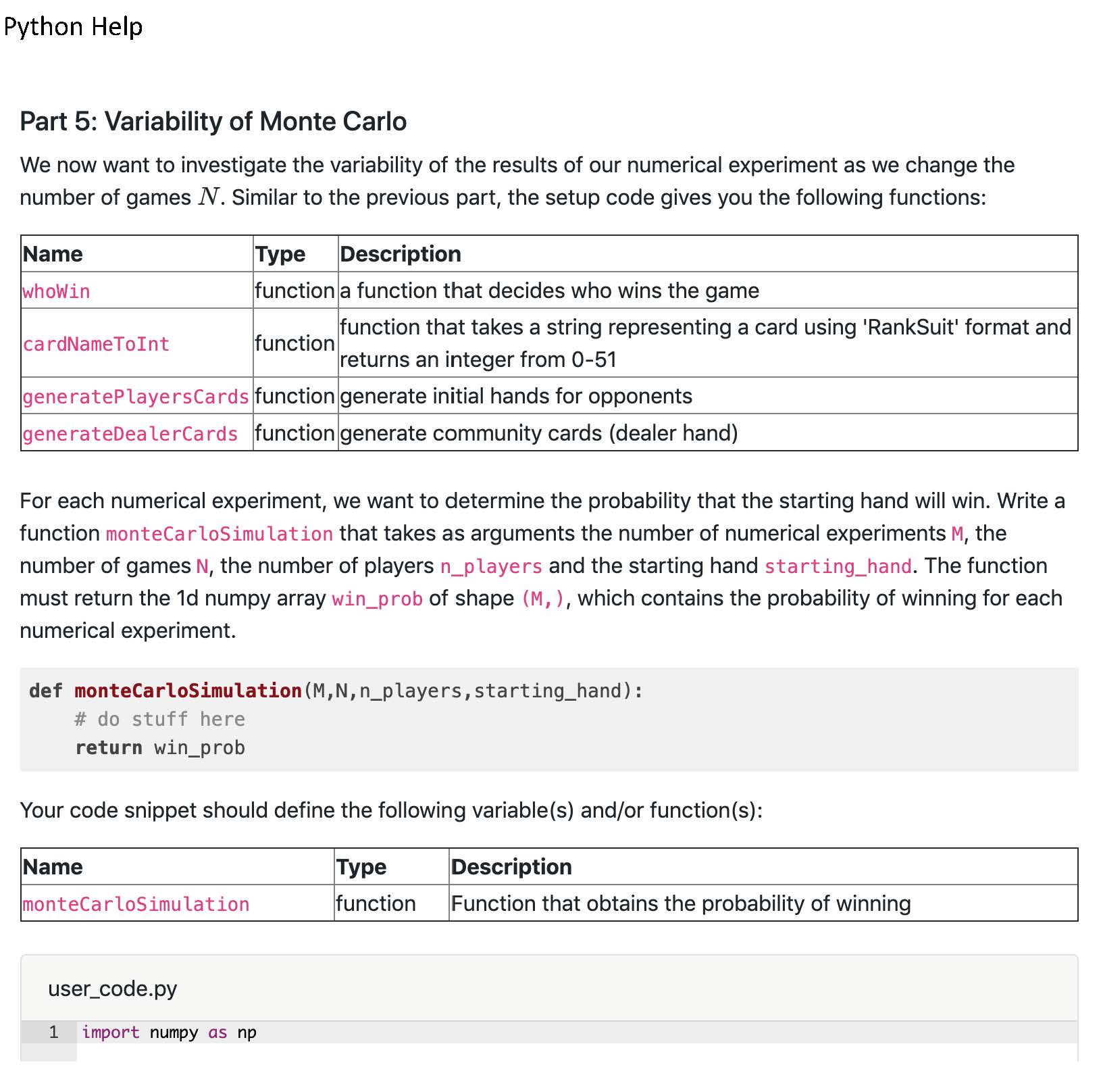Place cursor in 'import numpy as np' line

169,1033
